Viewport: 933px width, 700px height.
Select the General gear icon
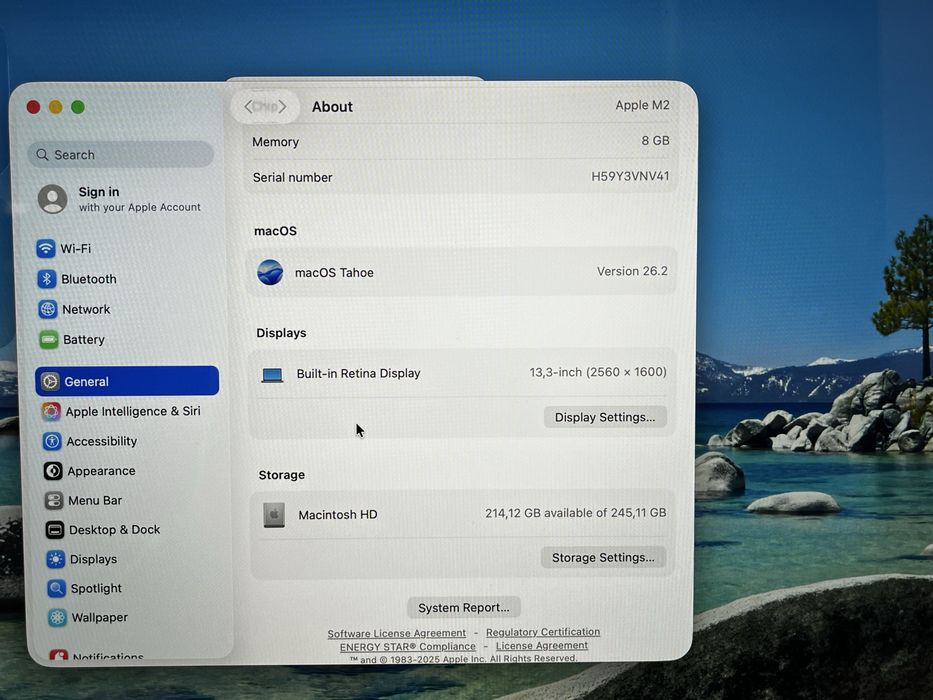point(50,381)
